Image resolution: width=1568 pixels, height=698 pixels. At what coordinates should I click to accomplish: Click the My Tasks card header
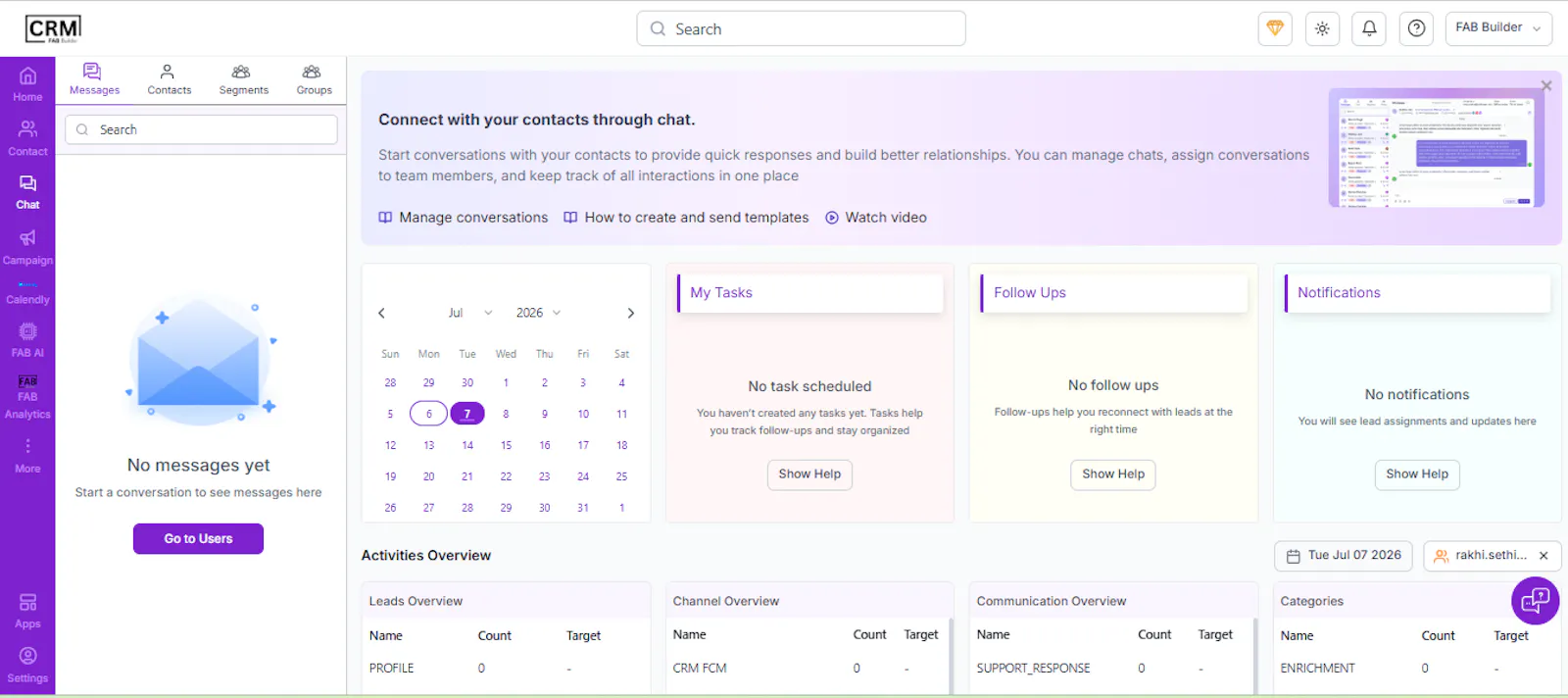[809, 293]
